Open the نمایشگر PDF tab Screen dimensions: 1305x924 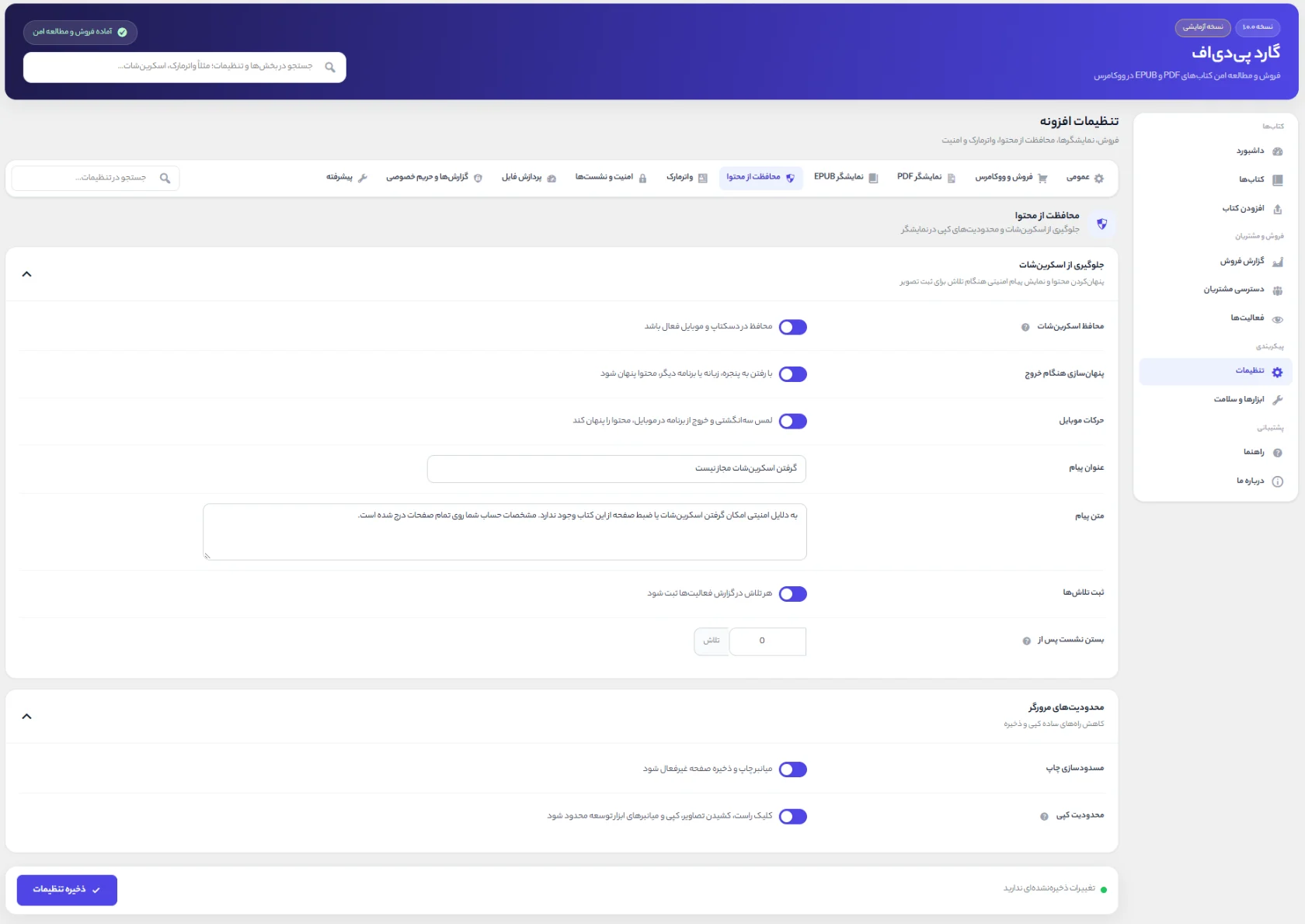(926, 178)
